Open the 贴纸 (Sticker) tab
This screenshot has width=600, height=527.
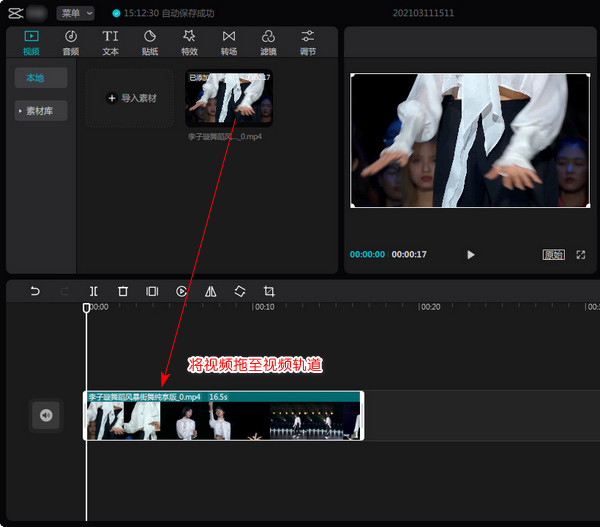click(x=150, y=43)
